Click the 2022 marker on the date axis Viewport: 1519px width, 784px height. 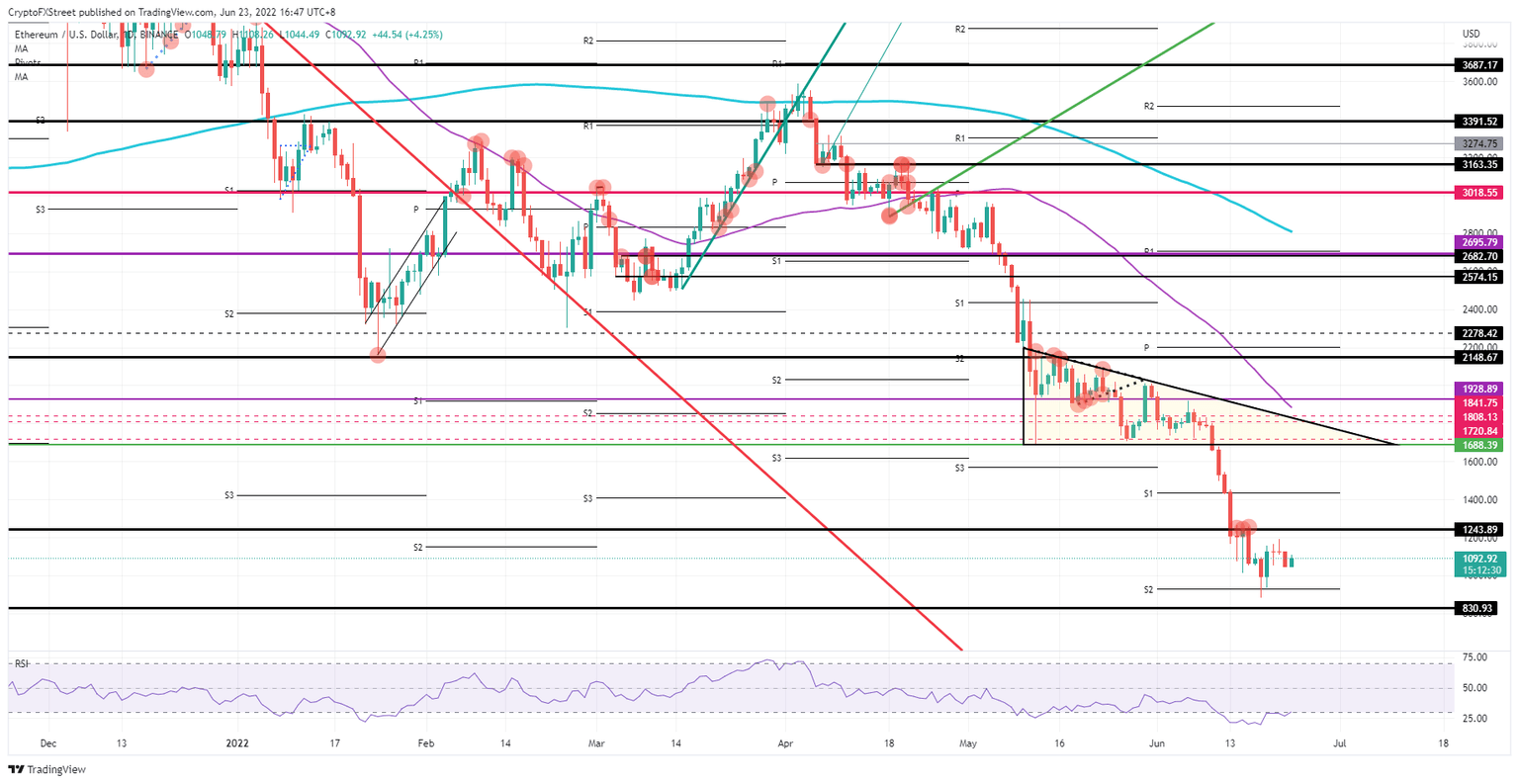(x=236, y=742)
